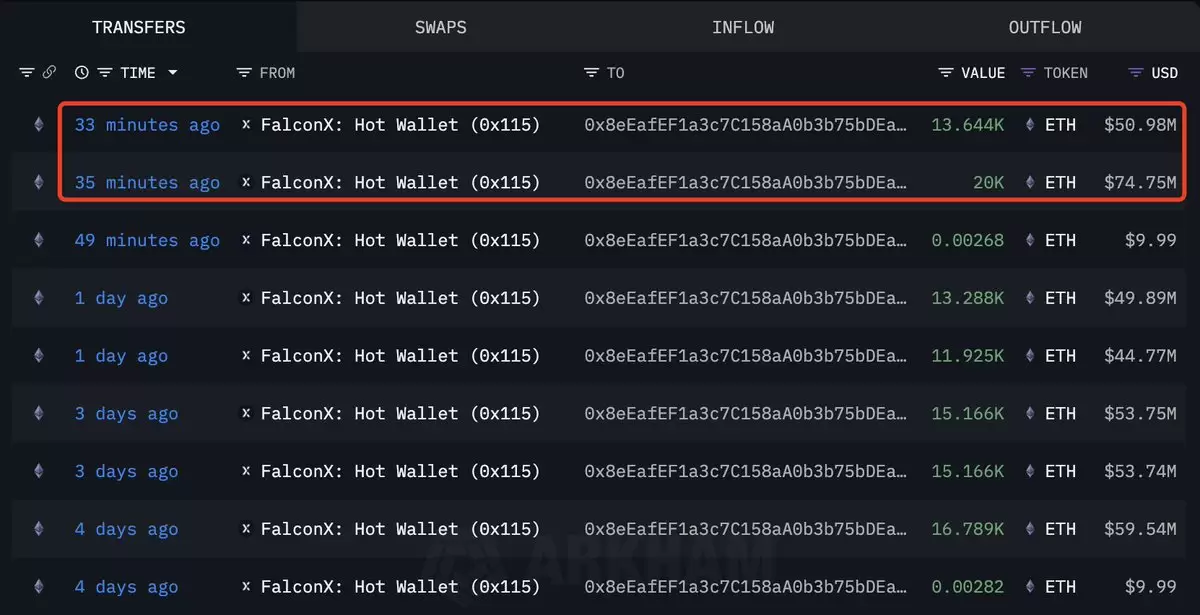Click the Ethereum chain icon of the 35 minutes ago row
This screenshot has width=1200, height=615.
coord(39,183)
